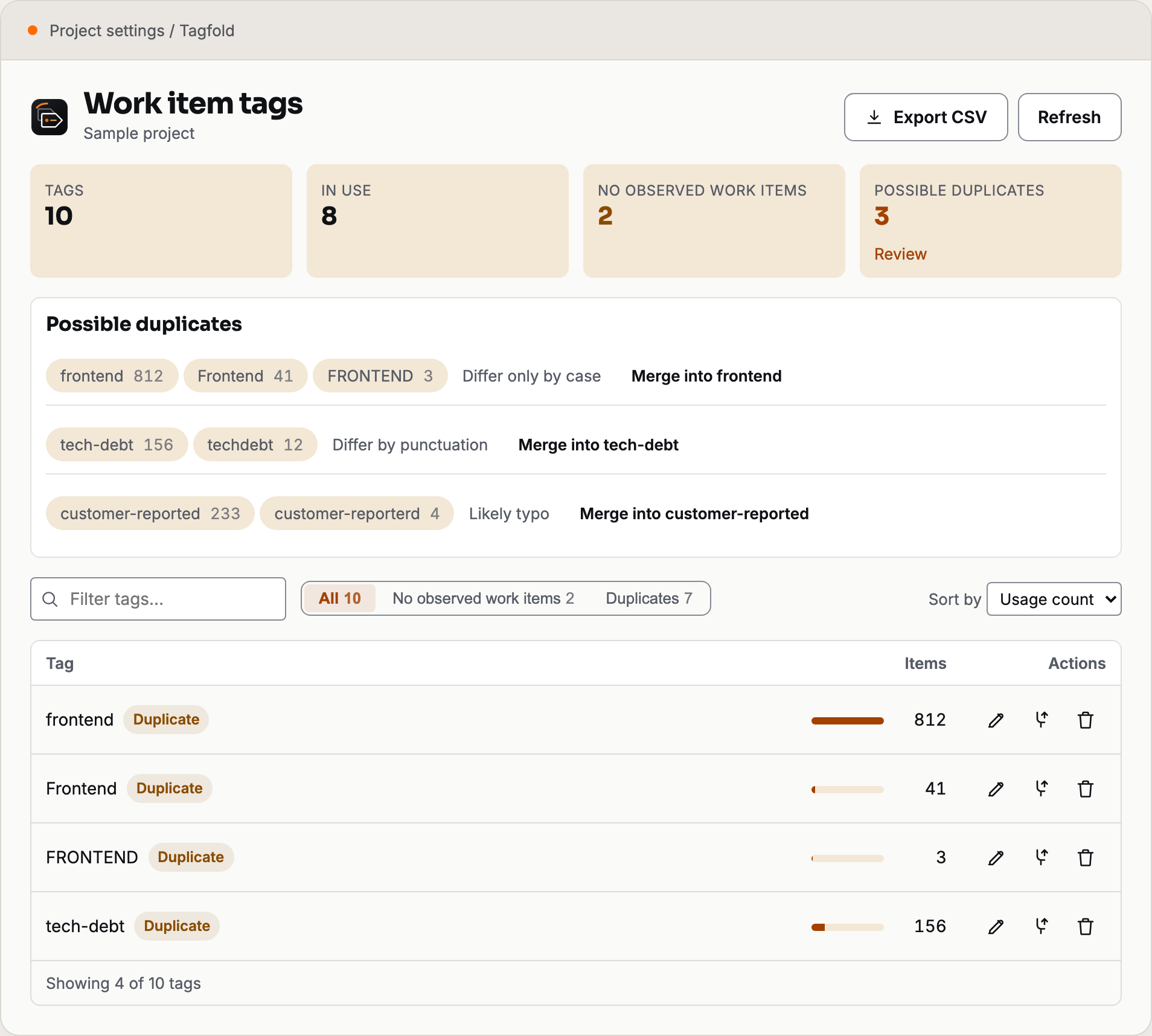Click the Duplicate badge beside FRONTEND
Image resolution: width=1152 pixels, height=1036 pixels.
[x=191, y=857]
